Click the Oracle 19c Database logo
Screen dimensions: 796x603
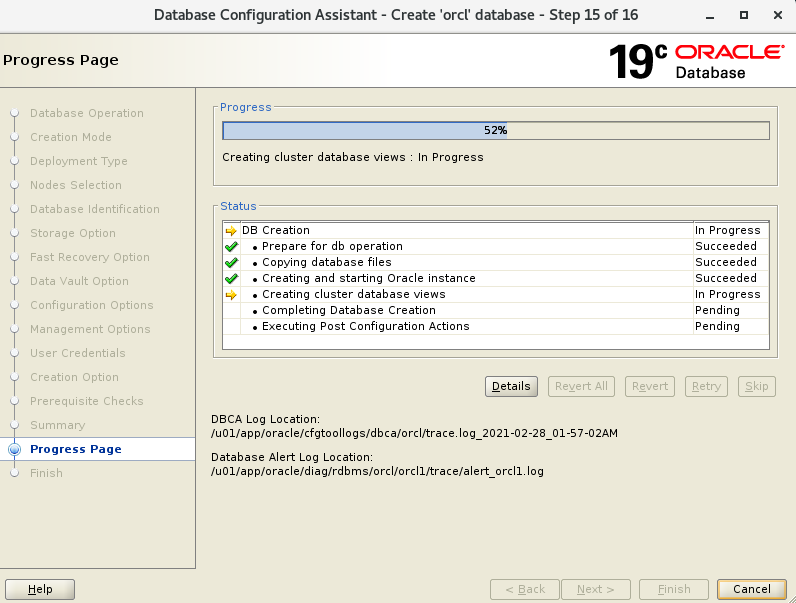point(696,61)
